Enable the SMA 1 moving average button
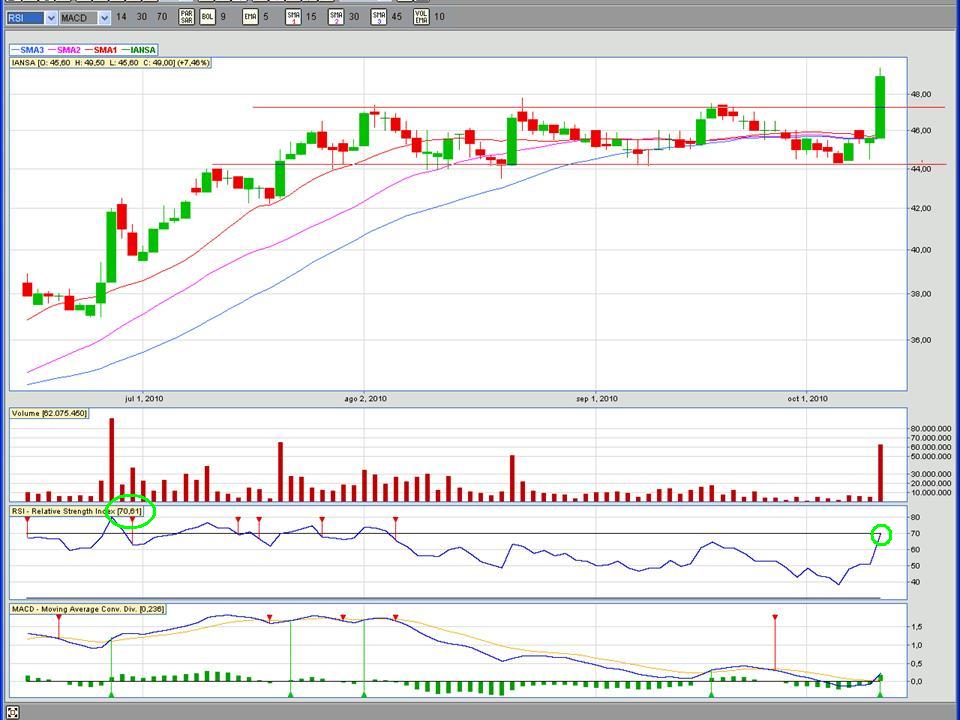 (293, 17)
